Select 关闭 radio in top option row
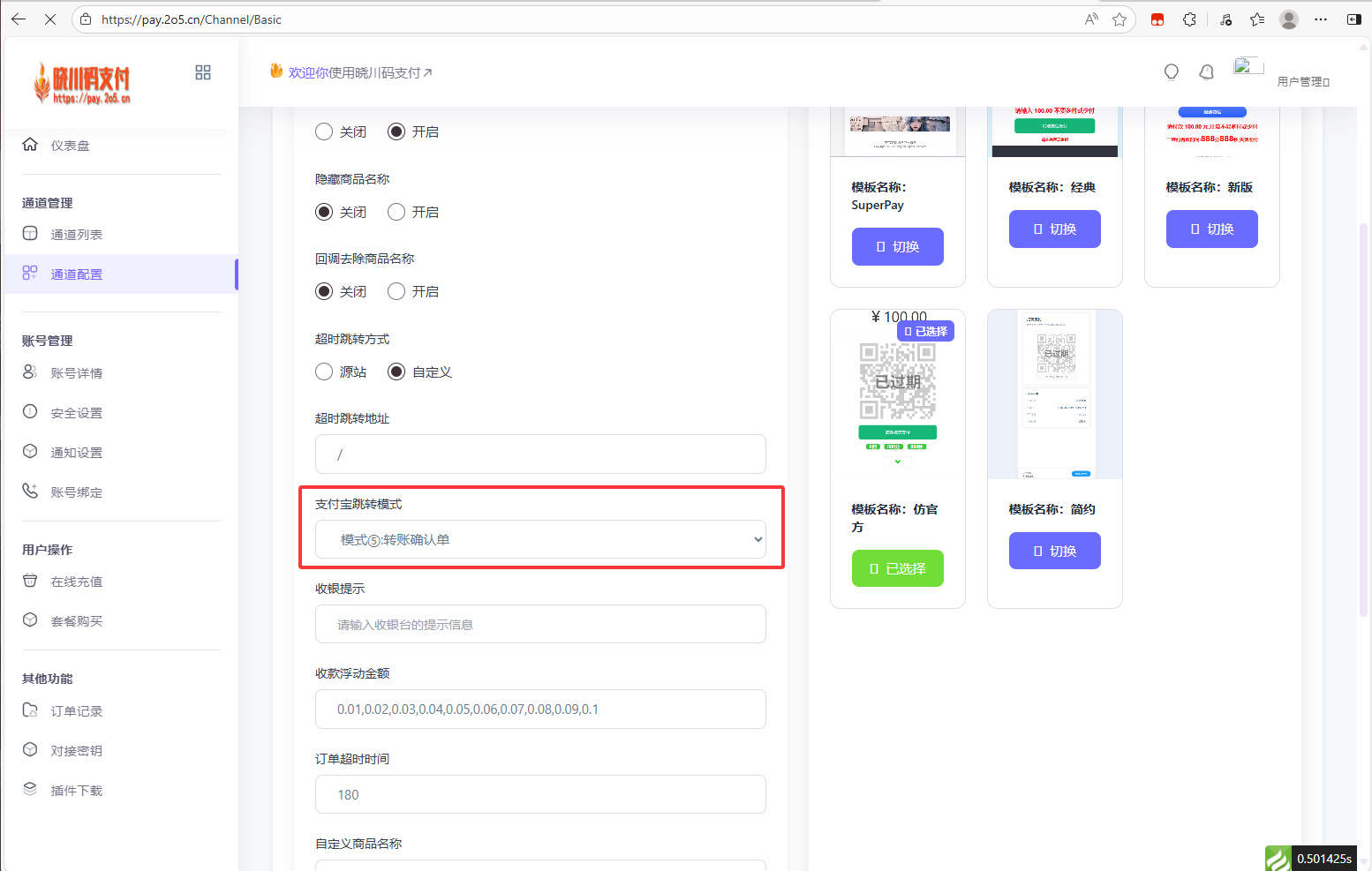1372x871 pixels. click(324, 131)
